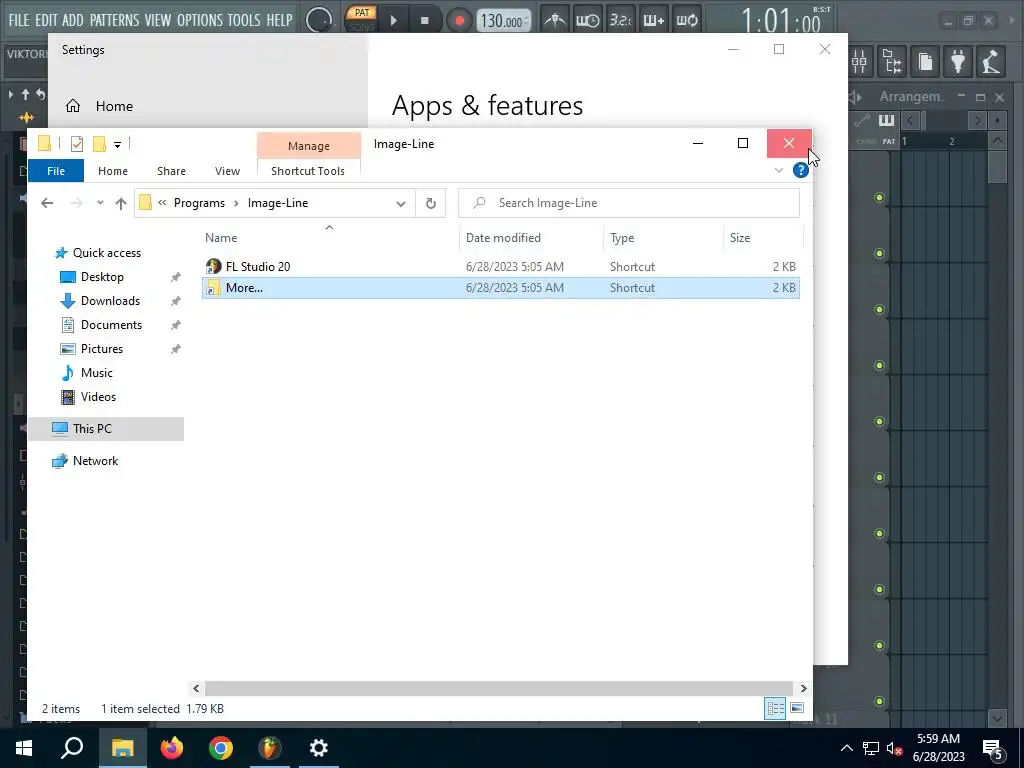Toggle PAT/SONG mode switch in FL Studio
This screenshot has width=1024, height=768.
(362, 20)
